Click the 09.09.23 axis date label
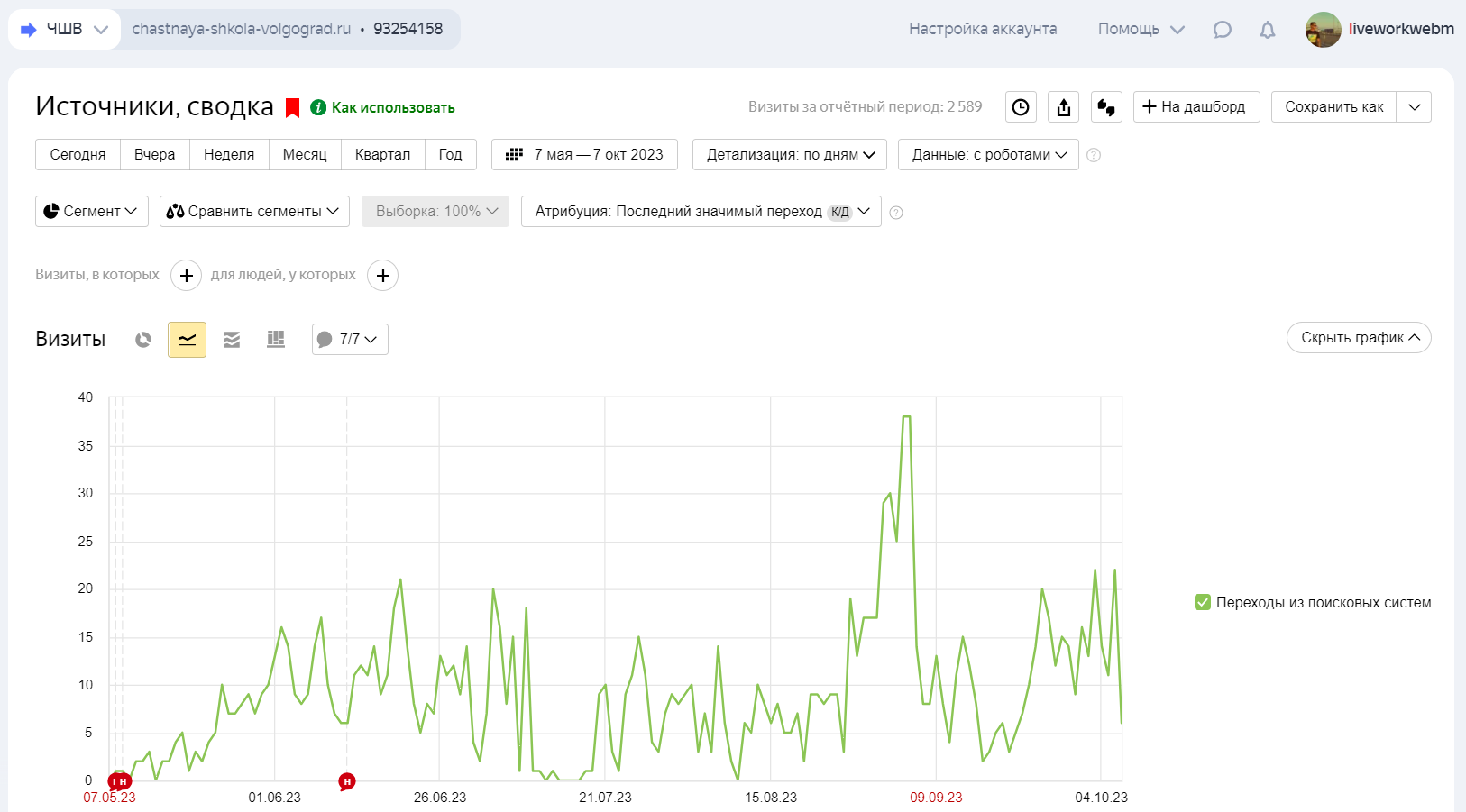 click(x=936, y=798)
